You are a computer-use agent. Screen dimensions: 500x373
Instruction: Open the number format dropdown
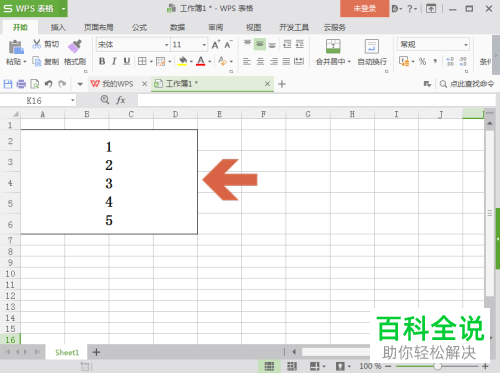click(x=466, y=45)
